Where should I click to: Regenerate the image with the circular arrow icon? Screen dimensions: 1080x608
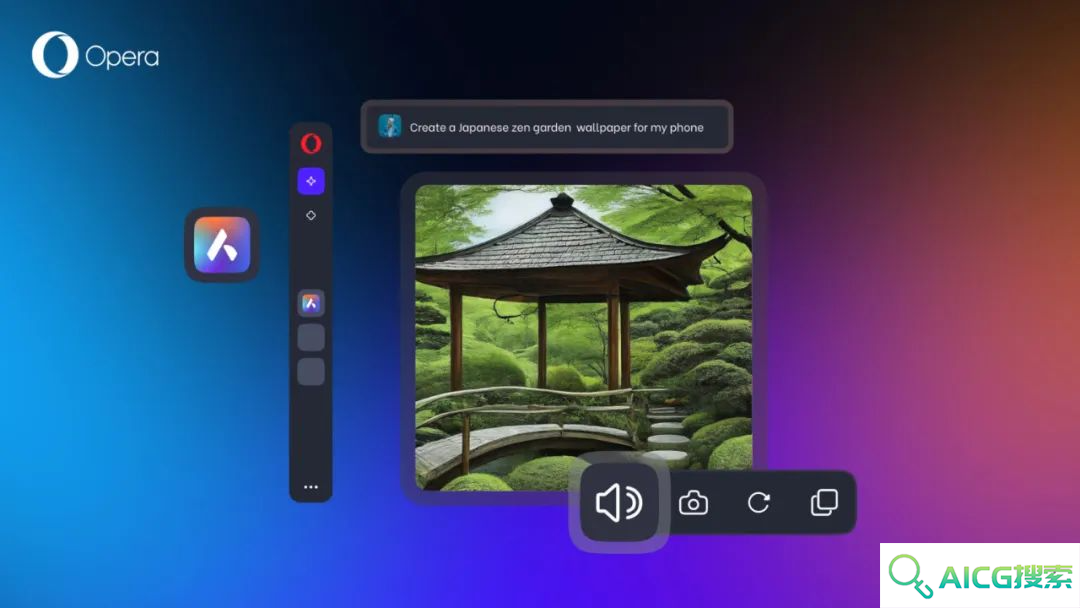click(x=758, y=503)
